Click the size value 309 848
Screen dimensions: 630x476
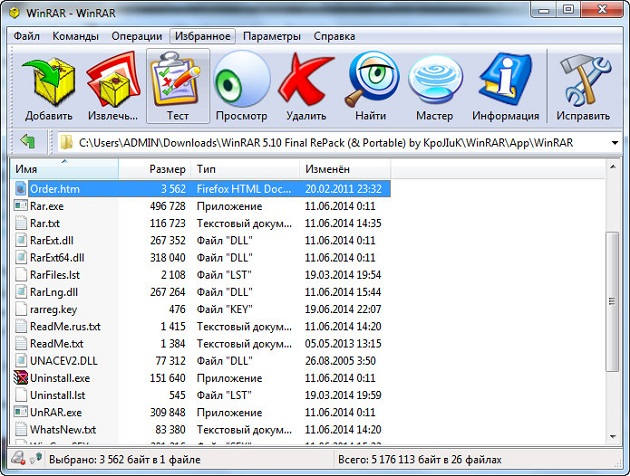coord(168,412)
